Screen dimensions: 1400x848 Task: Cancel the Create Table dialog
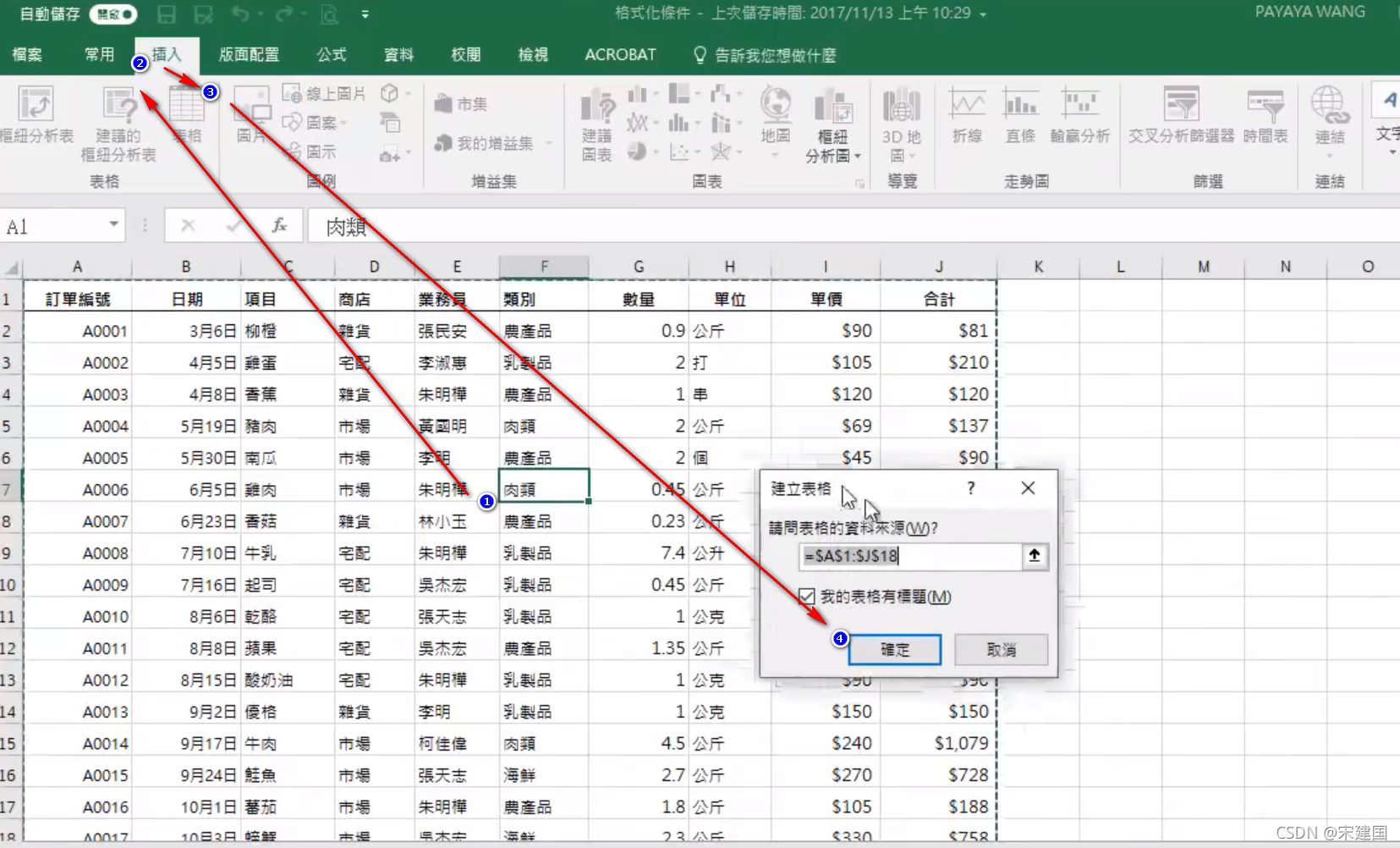pyautogui.click(x=1002, y=650)
